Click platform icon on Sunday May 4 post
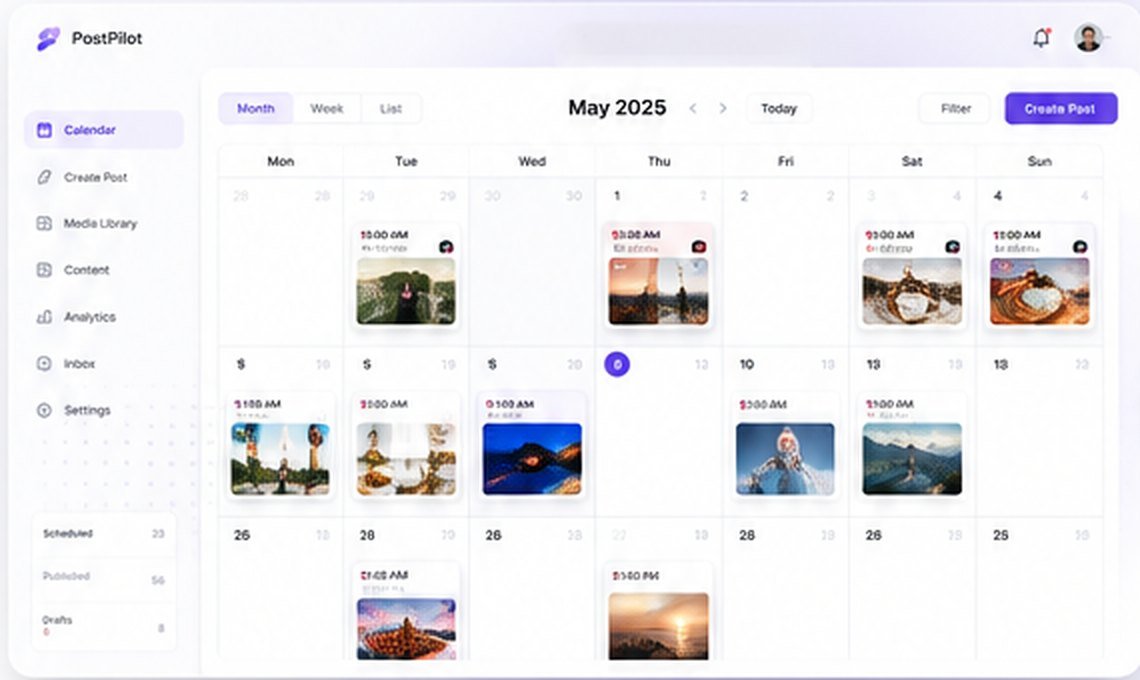Image resolution: width=1140 pixels, height=680 pixels. click(x=1080, y=247)
